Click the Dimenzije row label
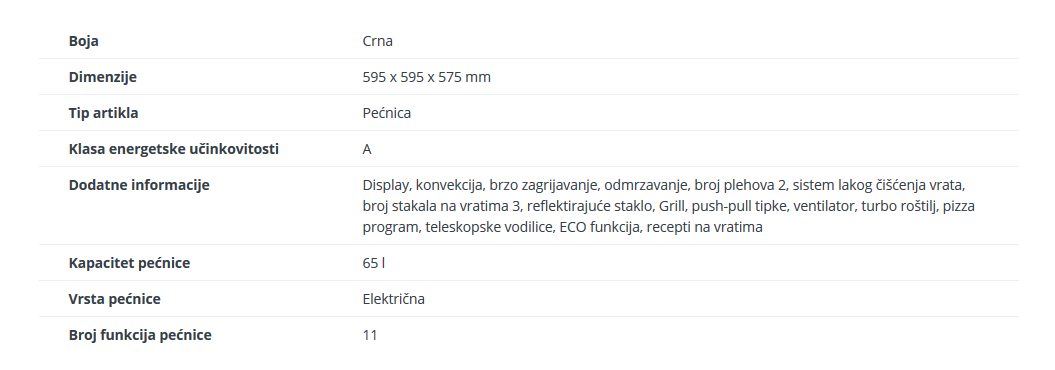The height and width of the screenshot is (370, 1055). pos(102,77)
